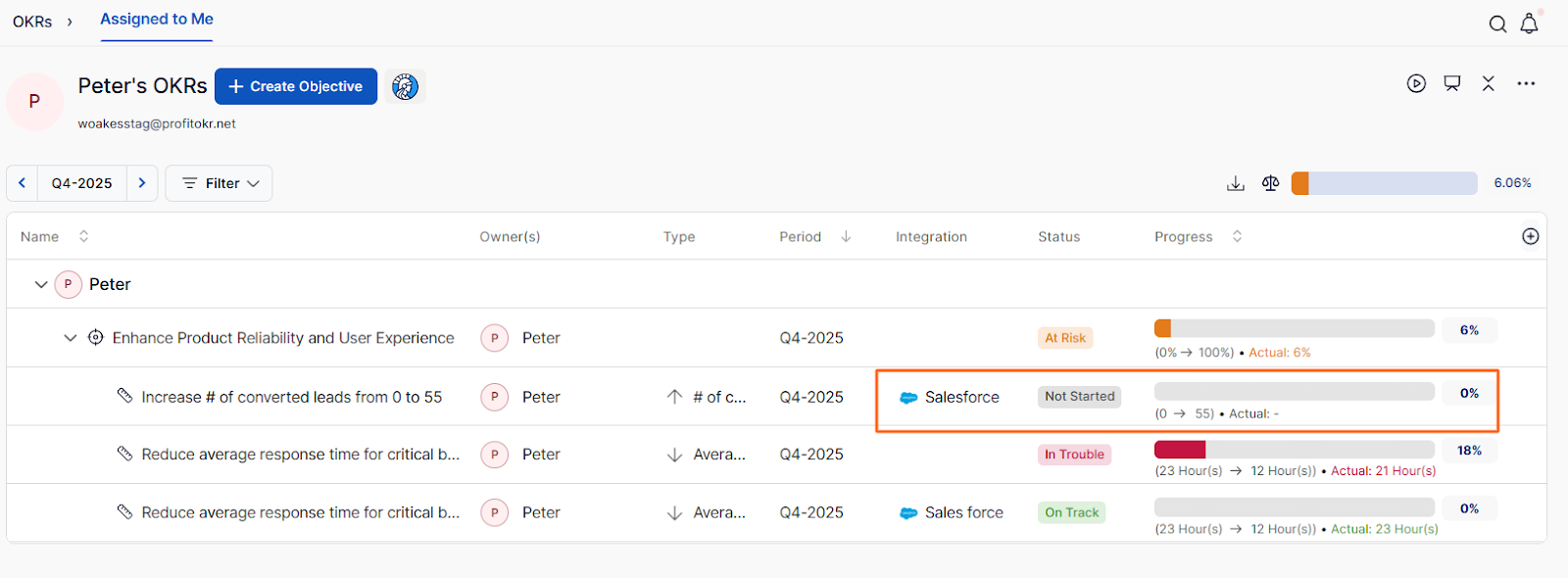1568x578 pixels.
Task: Click owner avatar in the objective row
Action: pos(495,338)
